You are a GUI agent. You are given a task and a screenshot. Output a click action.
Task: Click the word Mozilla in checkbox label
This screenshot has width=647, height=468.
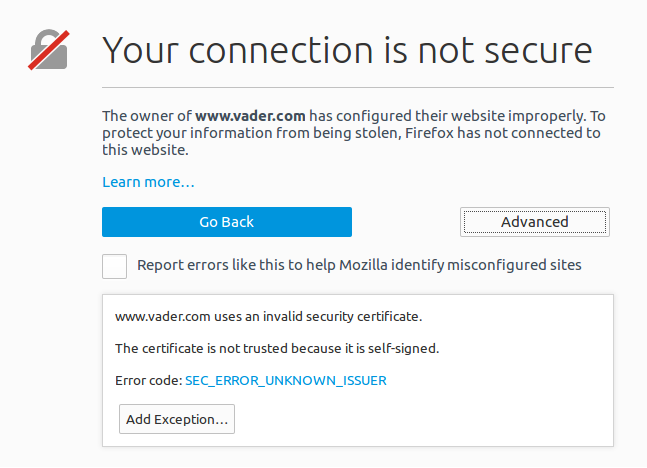(364, 265)
